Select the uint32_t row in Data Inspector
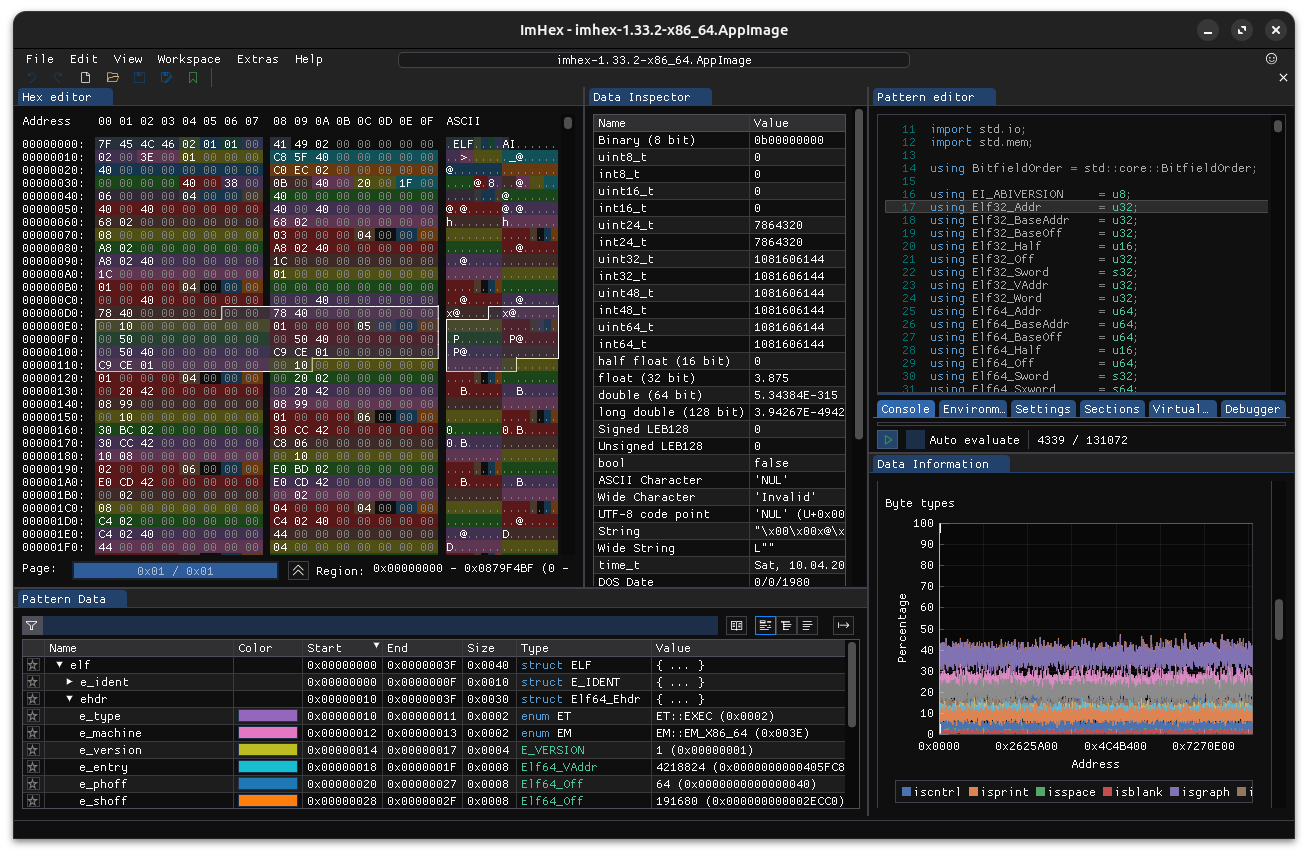The height and width of the screenshot is (855, 1308). click(719, 259)
